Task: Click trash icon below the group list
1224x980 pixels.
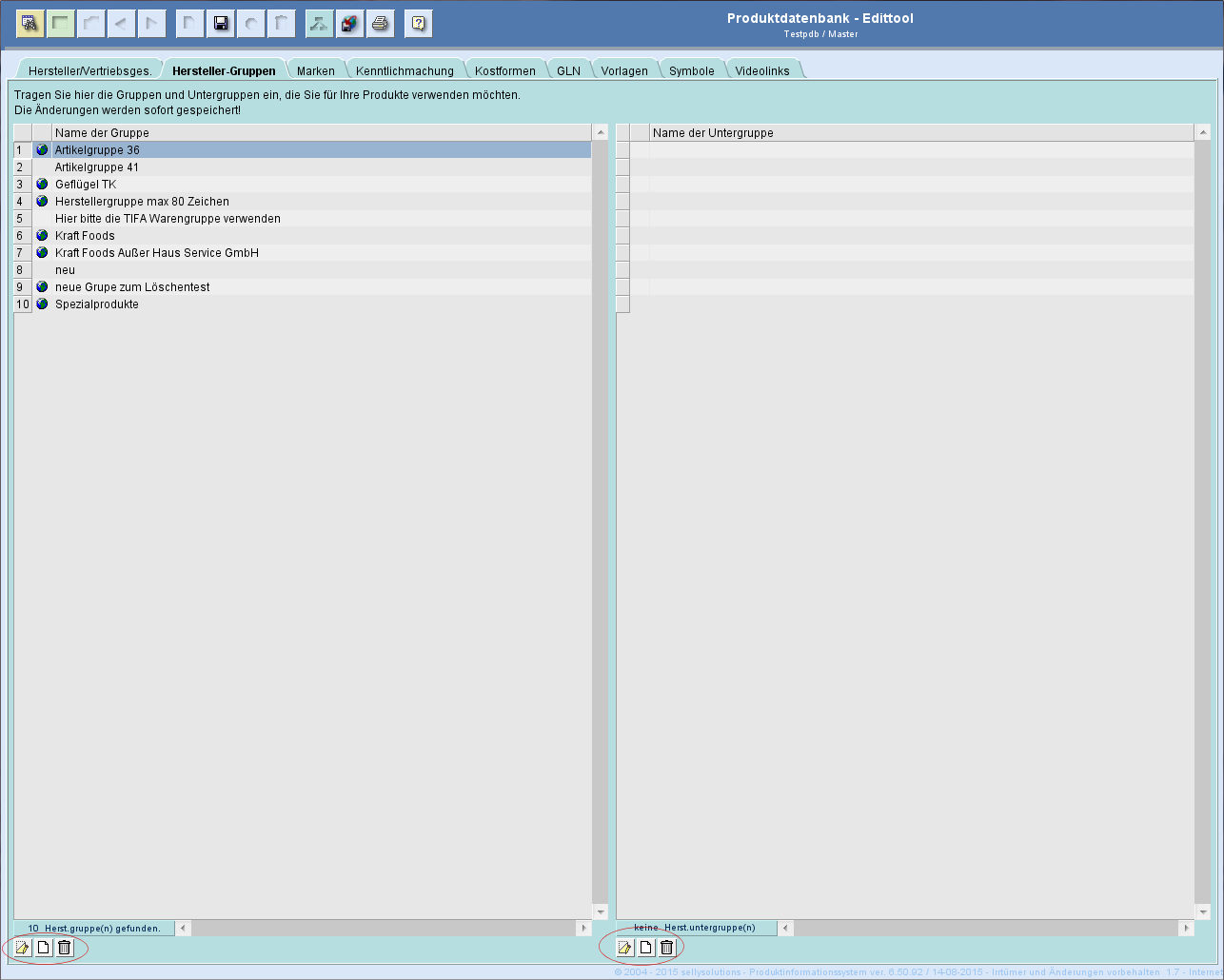Action: point(64,948)
